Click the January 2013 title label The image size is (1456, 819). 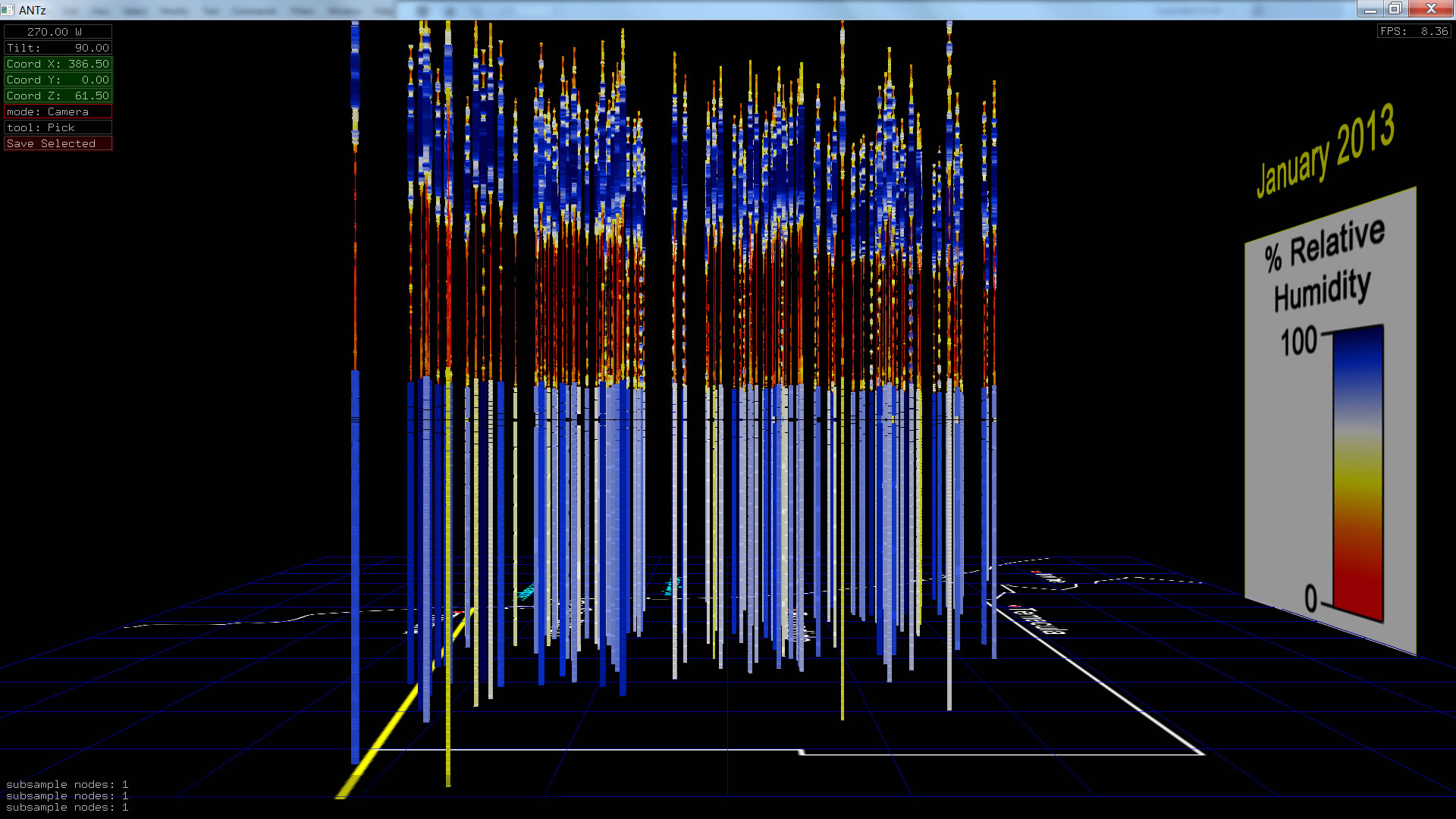(1324, 150)
